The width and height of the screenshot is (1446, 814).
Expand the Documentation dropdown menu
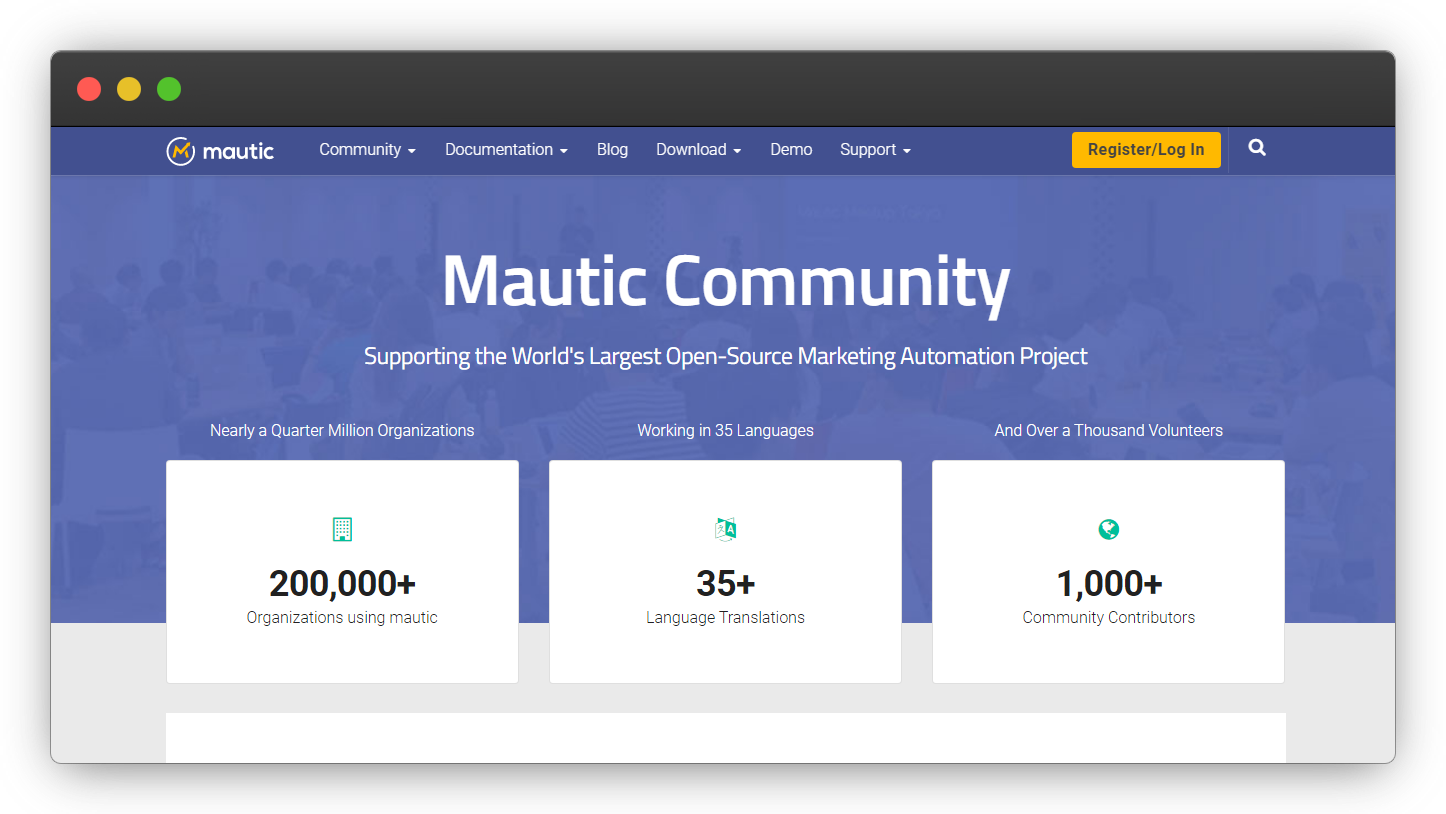[506, 150]
